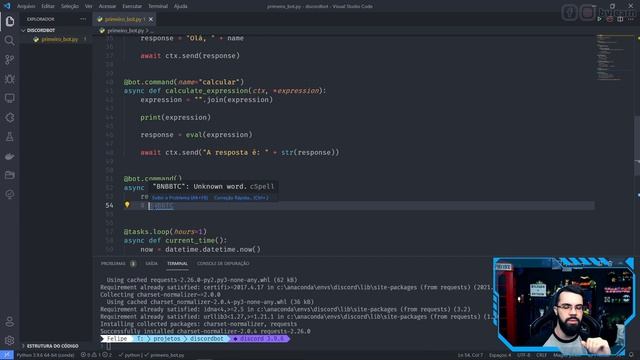This screenshot has width=640, height=360.
Task: Click the BNBBTC word on line 54
Action: (x=161, y=205)
